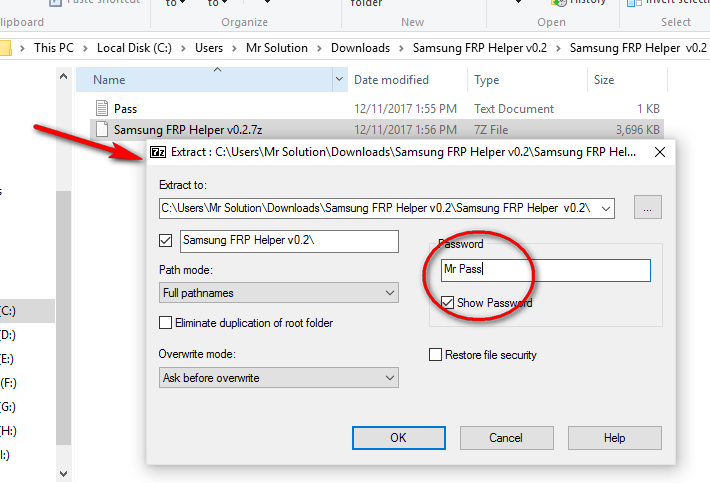Browse for extract folder with ellipsis button
This screenshot has height=483, width=710.
(648, 207)
